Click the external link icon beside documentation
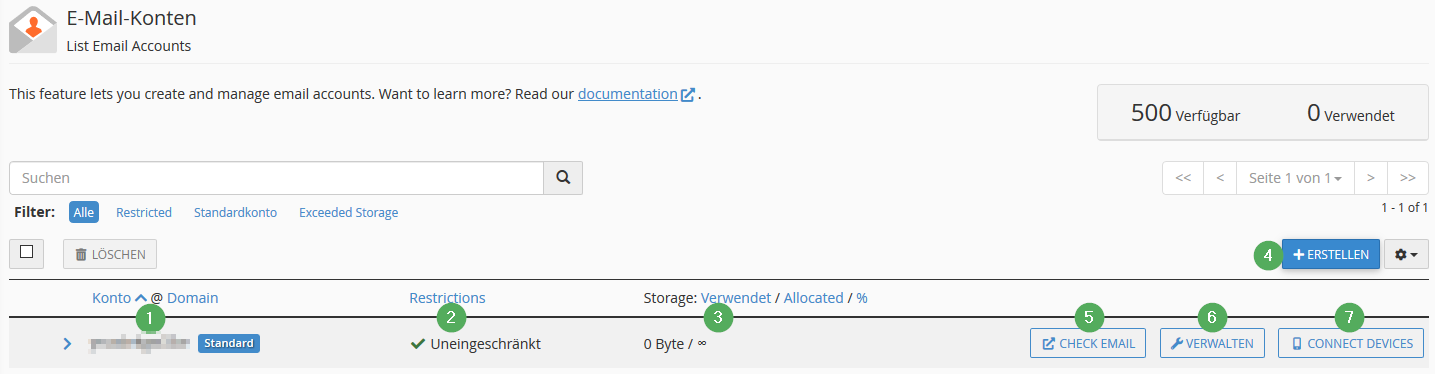 (688, 95)
